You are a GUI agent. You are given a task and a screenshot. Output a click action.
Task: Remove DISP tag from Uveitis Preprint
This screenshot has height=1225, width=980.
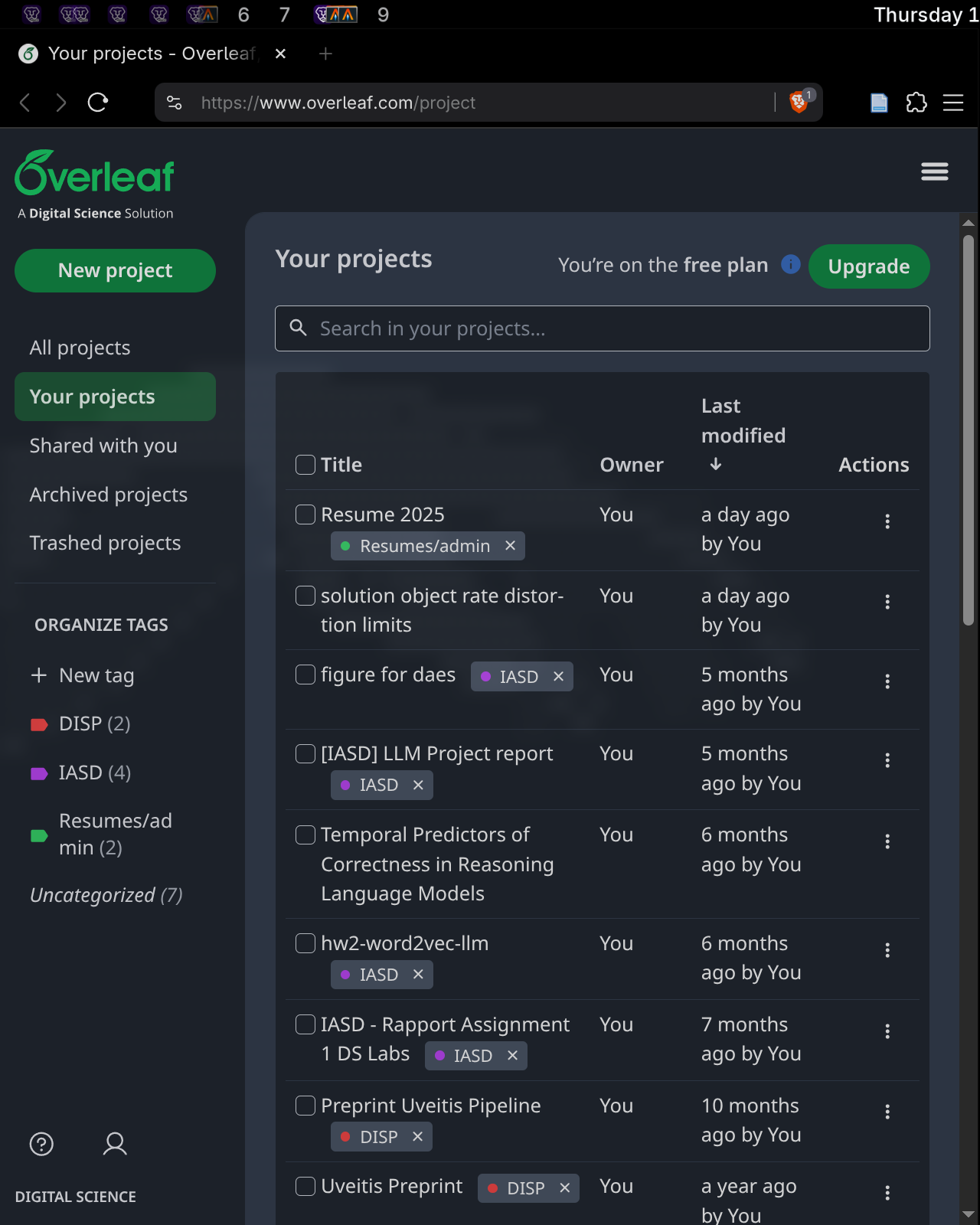point(565,1188)
